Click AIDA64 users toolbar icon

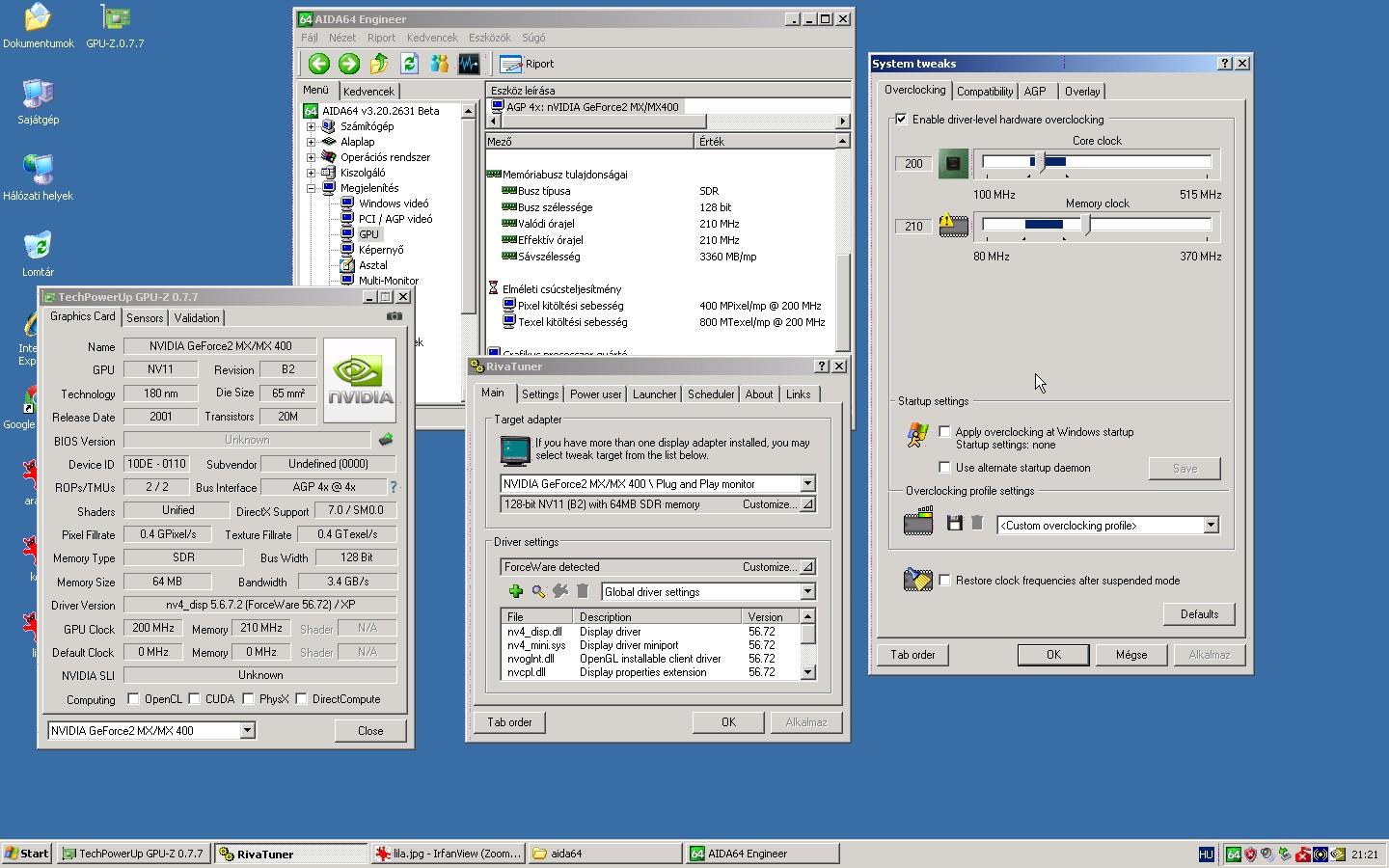(x=439, y=64)
